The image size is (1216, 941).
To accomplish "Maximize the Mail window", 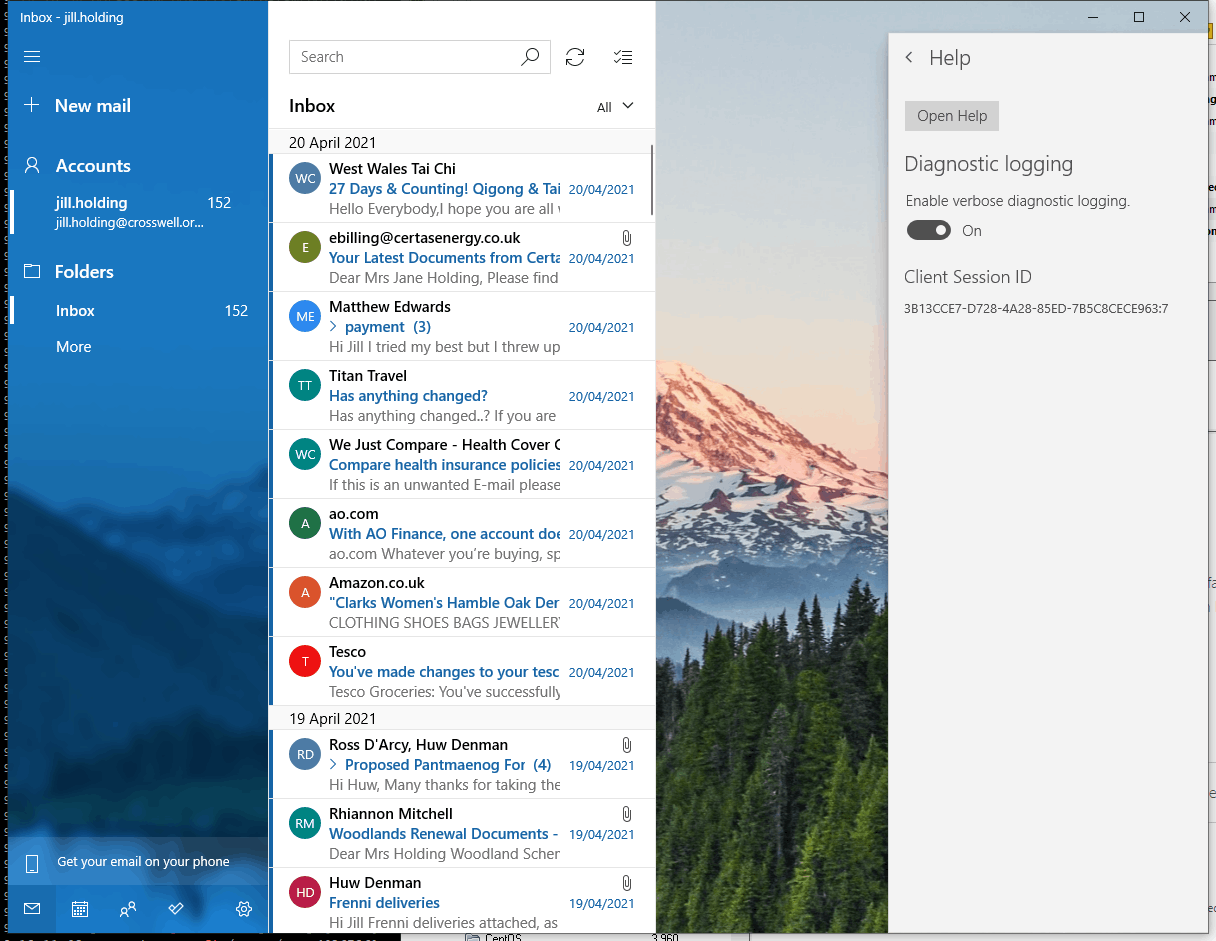I will 1139,17.
